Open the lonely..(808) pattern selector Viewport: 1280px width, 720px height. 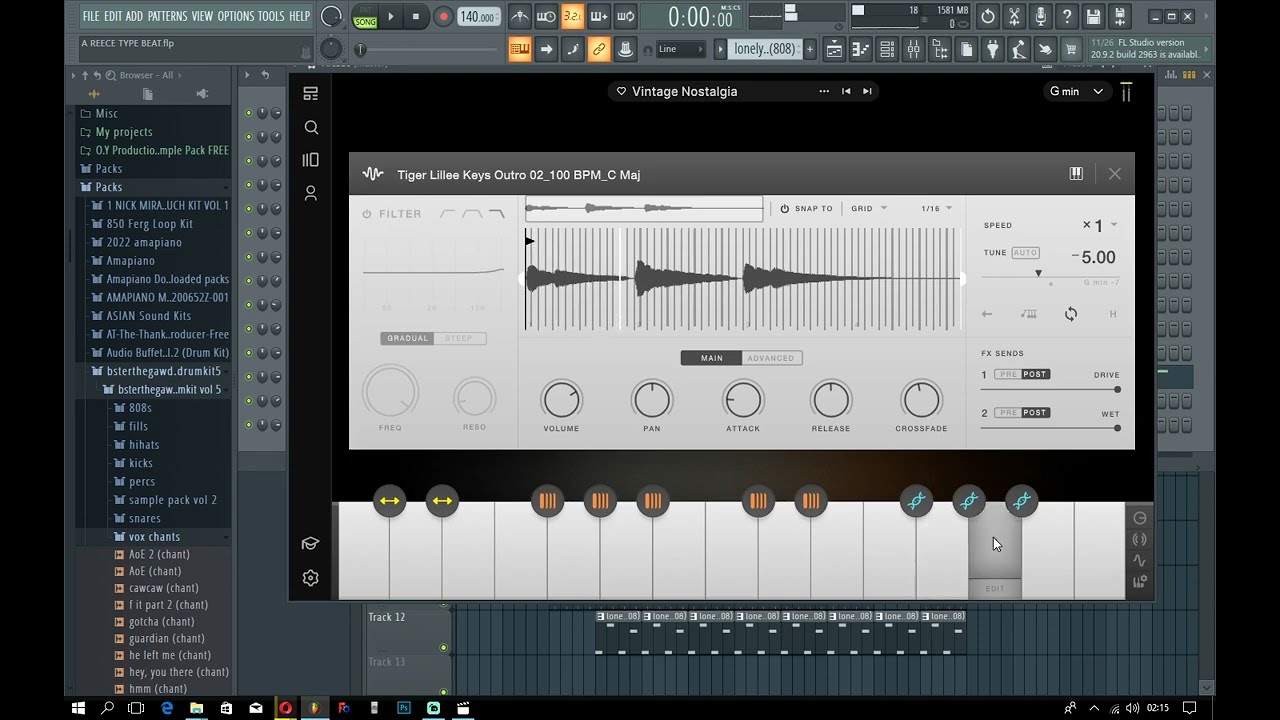(765, 49)
